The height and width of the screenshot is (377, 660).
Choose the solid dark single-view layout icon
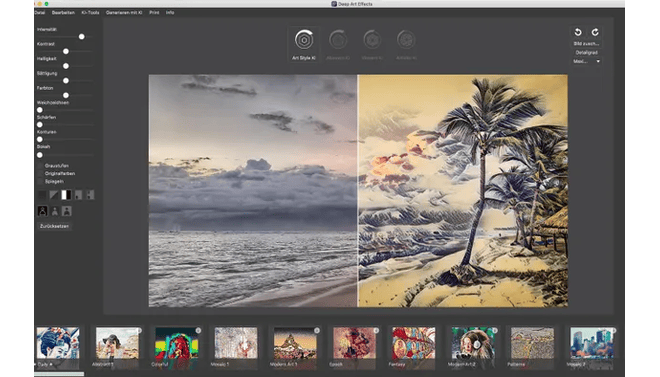coord(42,195)
